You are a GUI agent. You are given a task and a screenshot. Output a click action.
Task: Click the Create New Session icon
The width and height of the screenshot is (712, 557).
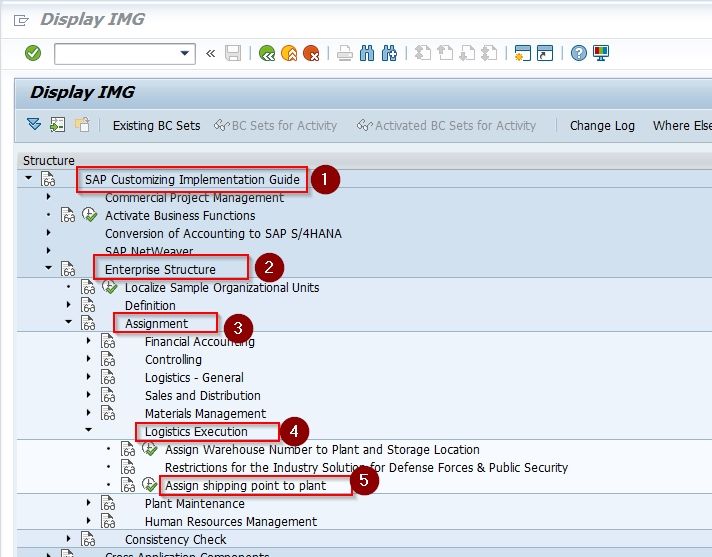click(x=523, y=54)
